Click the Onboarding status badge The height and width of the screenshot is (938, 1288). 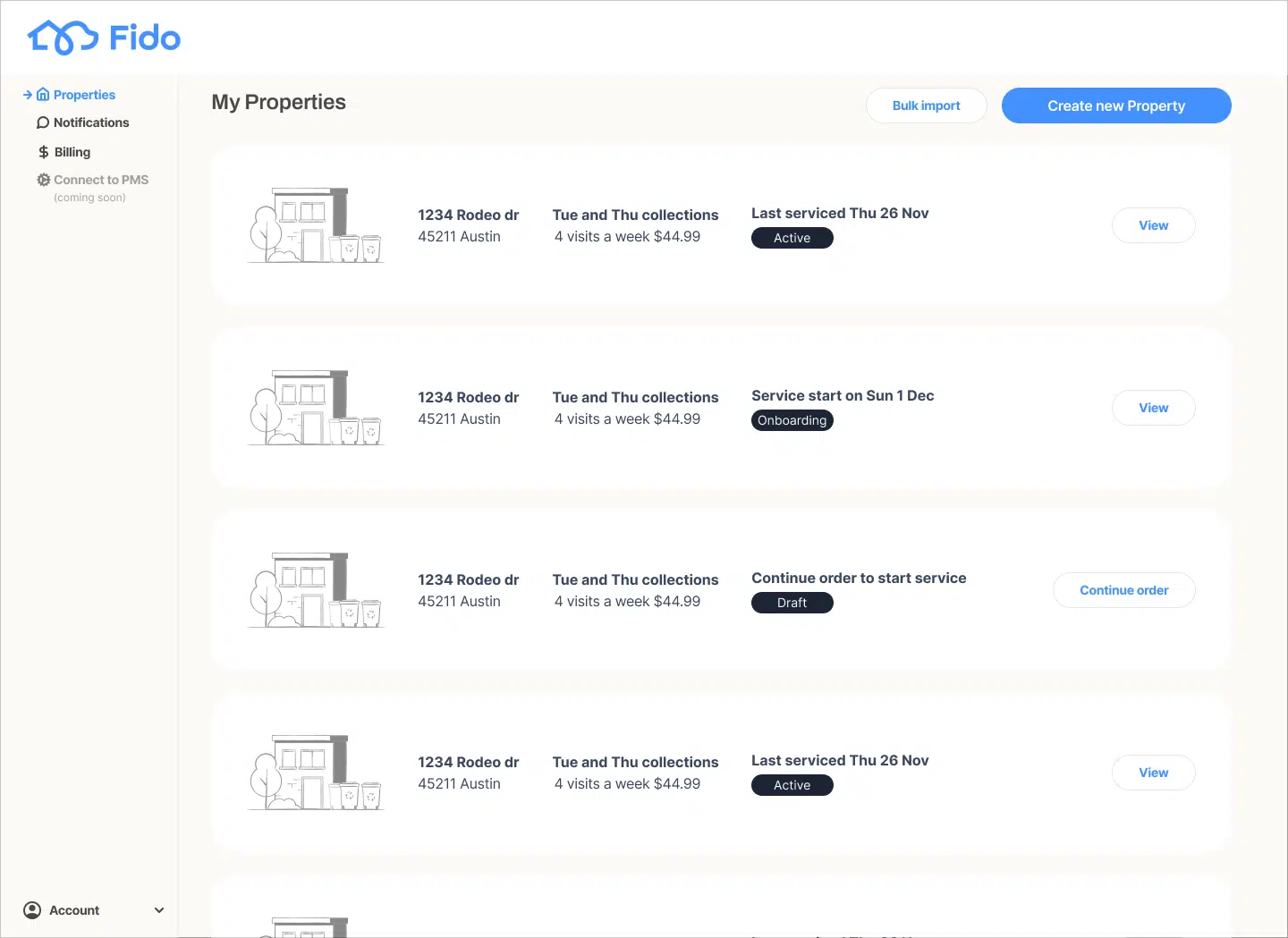tap(792, 420)
